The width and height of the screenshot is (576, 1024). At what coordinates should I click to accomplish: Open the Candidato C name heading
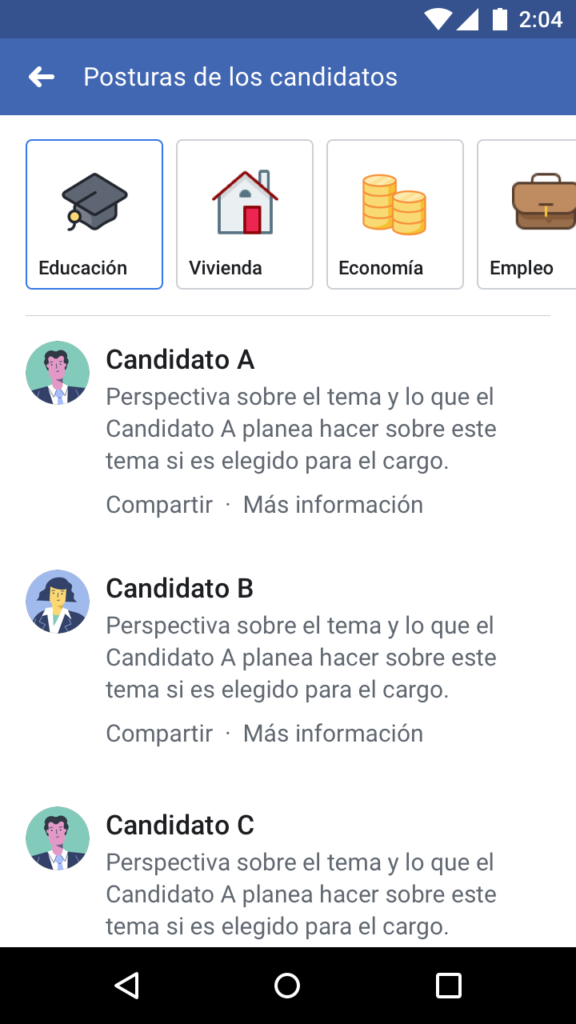[180, 825]
